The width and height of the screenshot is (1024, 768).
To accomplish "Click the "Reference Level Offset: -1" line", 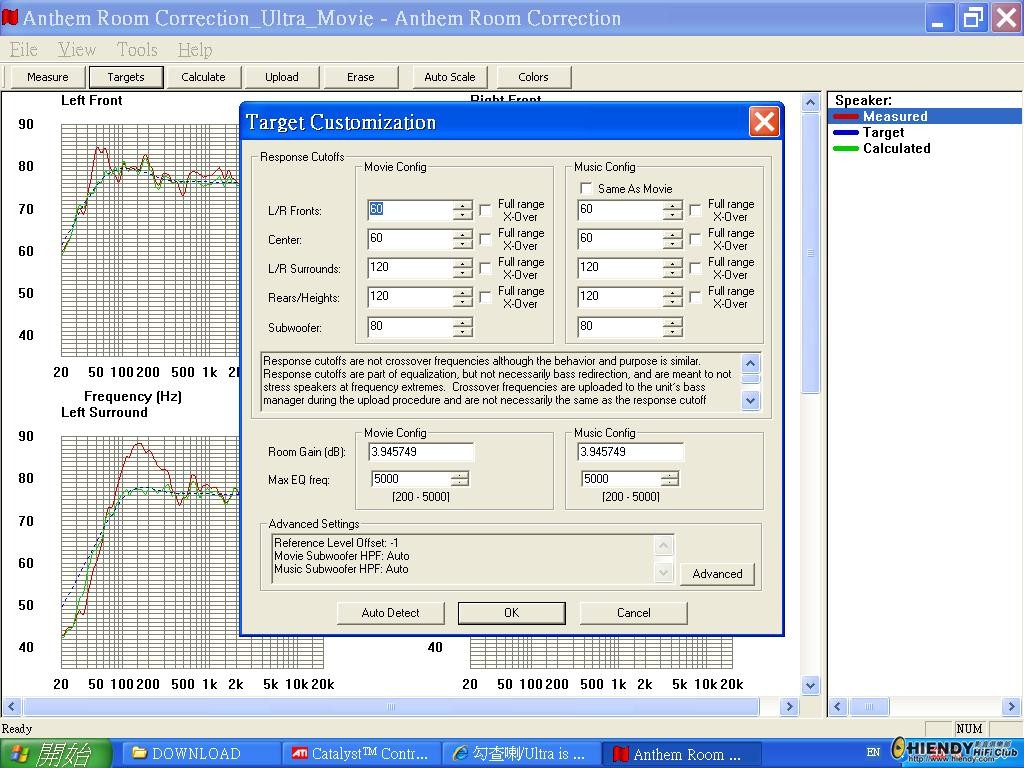I will (x=336, y=543).
